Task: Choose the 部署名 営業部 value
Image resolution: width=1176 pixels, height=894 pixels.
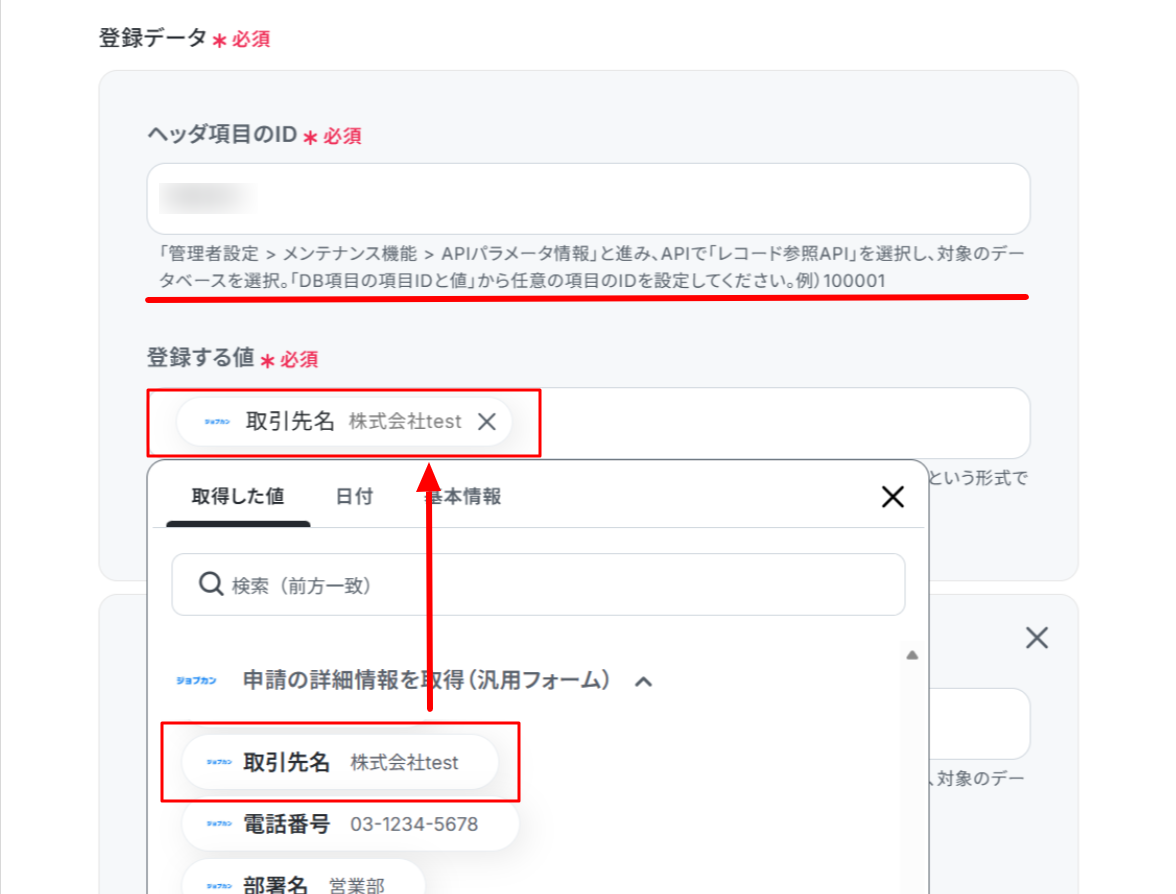Action: click(304, 878)
